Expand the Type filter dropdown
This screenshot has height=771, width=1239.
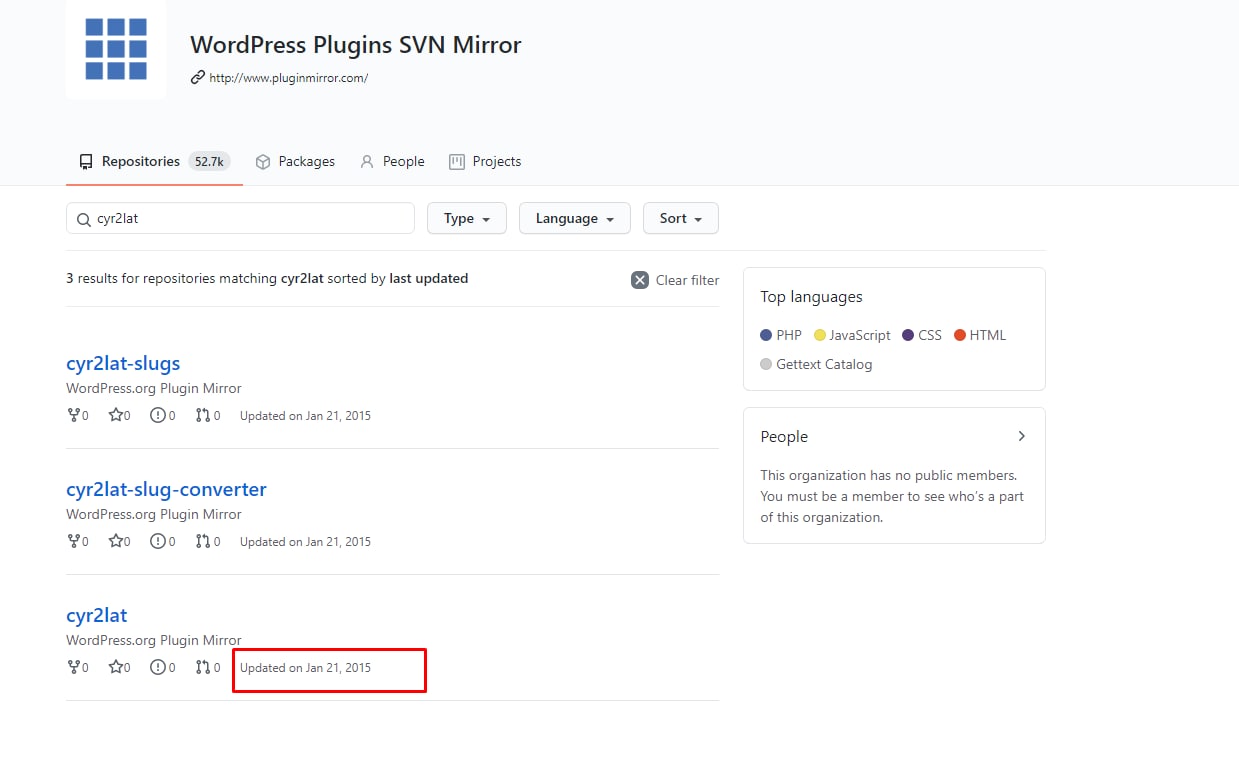(x=467, y=218)
